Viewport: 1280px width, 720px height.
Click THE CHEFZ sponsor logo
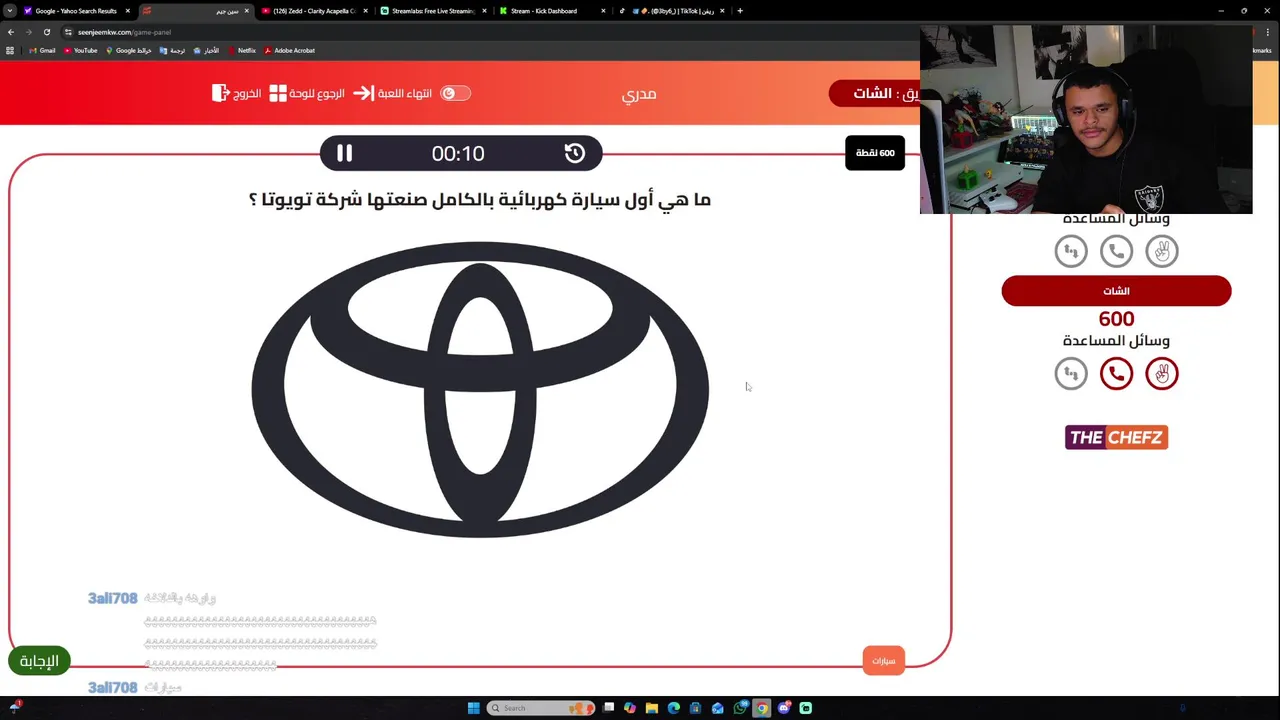point(1116,437)
